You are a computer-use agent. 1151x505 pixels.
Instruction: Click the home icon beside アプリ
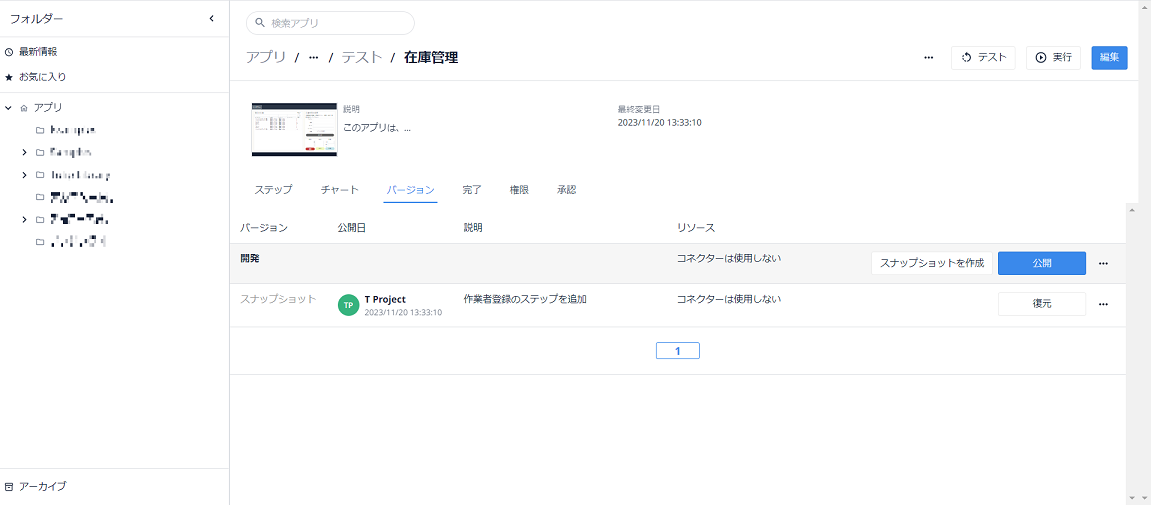24,108
